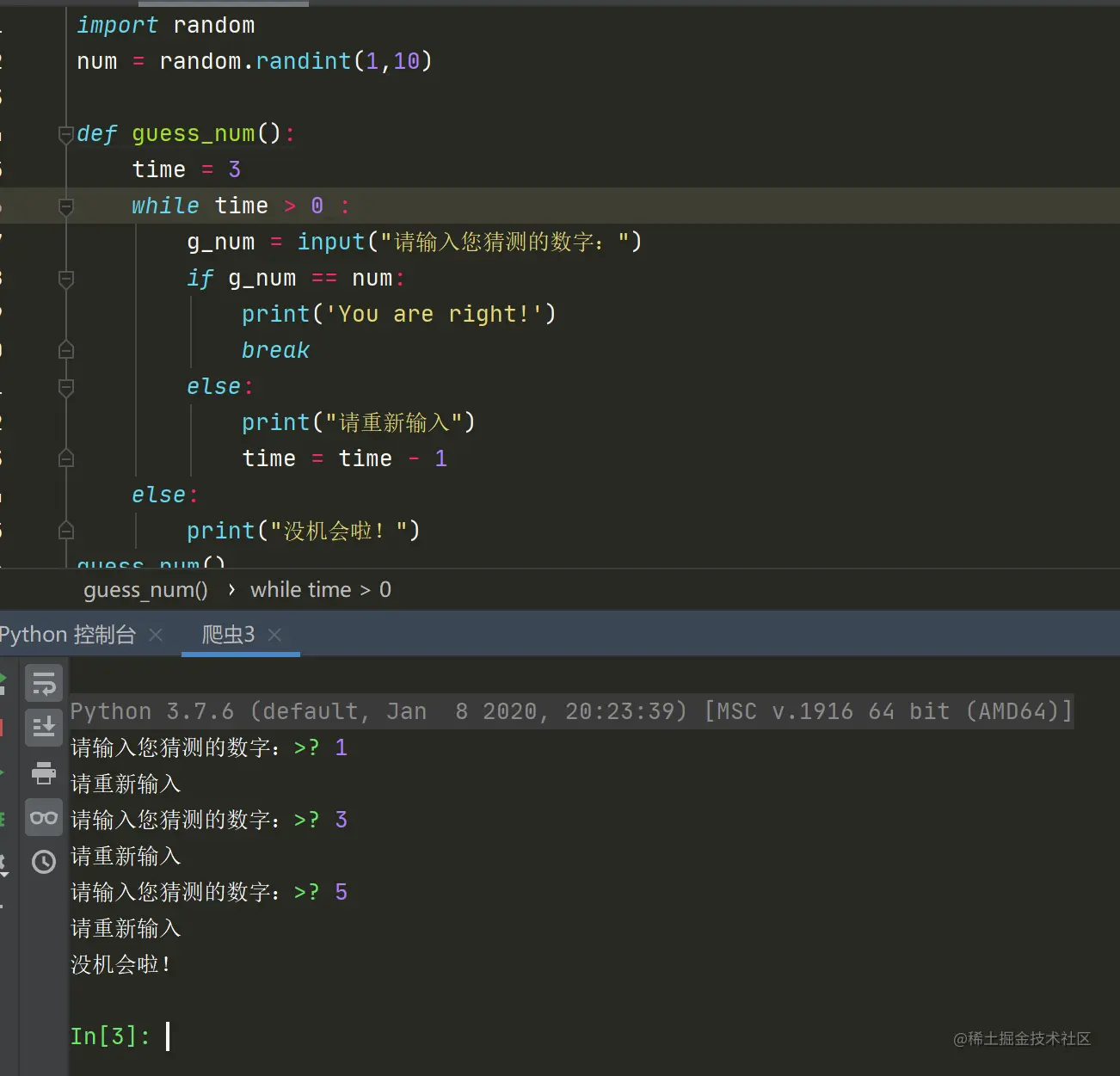Close the Python 控制台 tab
This screenshot has height=1076, width=1120.
click(156, 635)
